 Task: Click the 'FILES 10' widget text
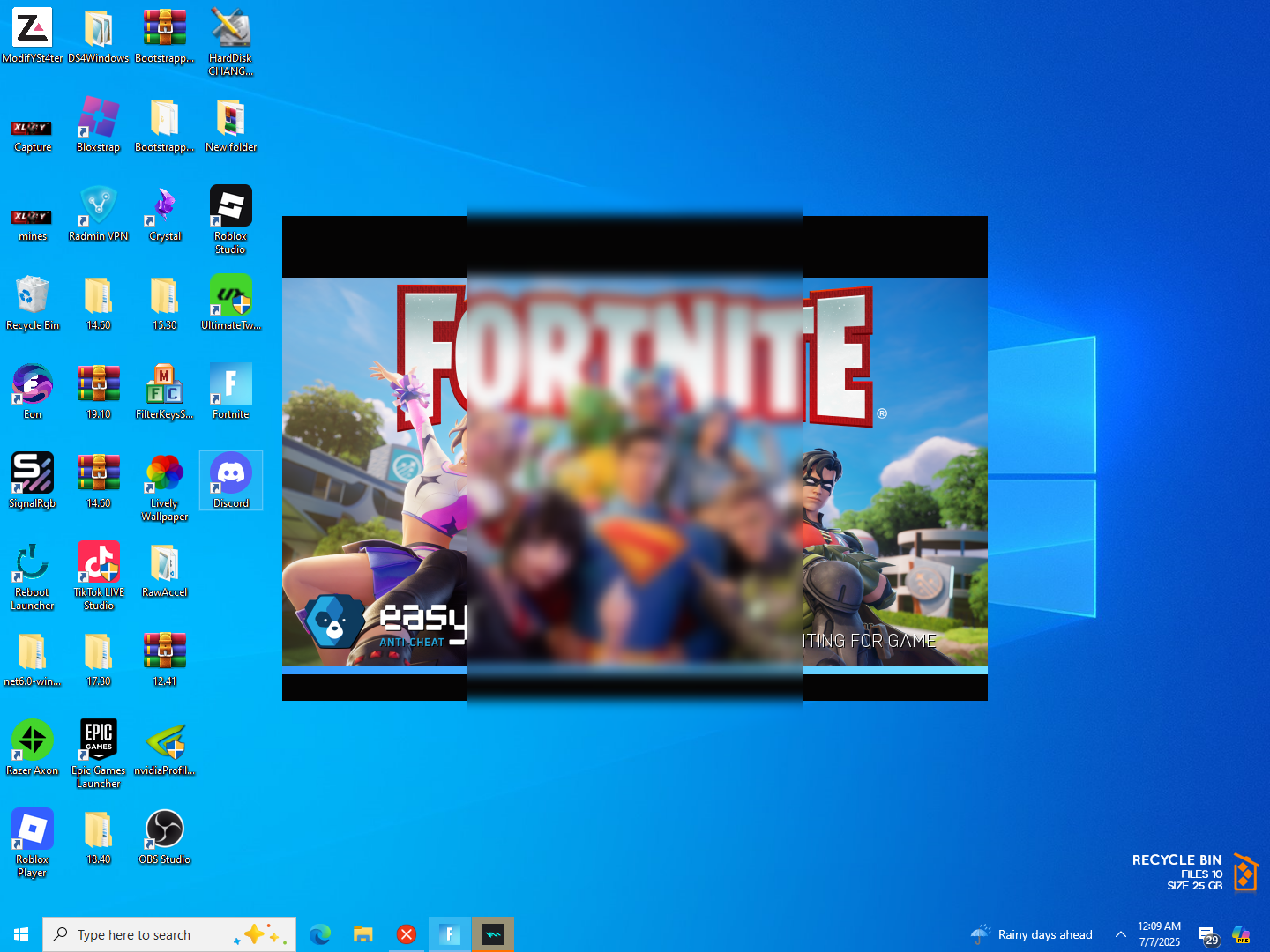tap(1201, 874)
